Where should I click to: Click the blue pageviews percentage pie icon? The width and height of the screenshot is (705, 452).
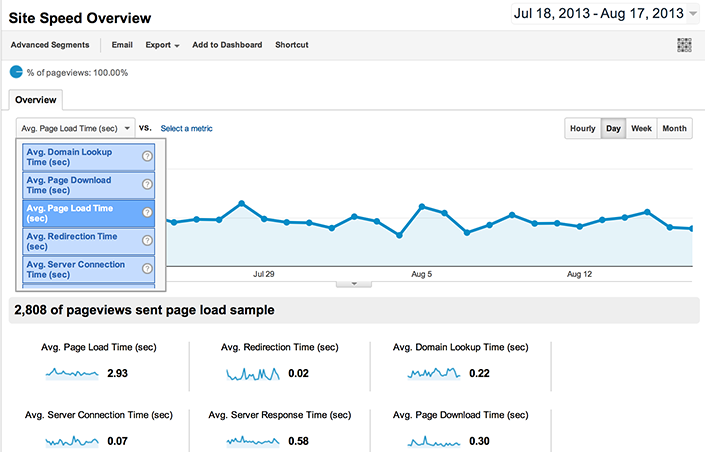(16, 72)
